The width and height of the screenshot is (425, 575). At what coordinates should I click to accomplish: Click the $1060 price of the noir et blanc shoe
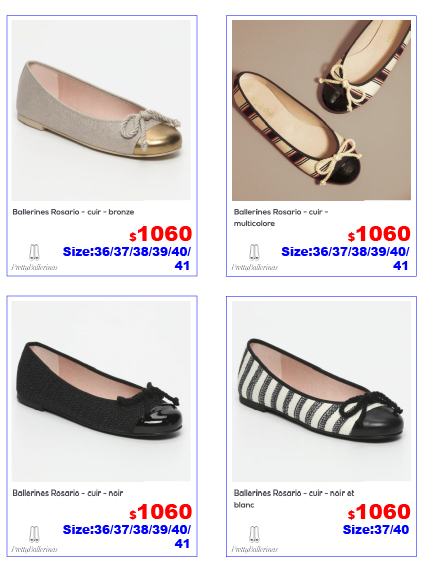click(x=379, y=512)
